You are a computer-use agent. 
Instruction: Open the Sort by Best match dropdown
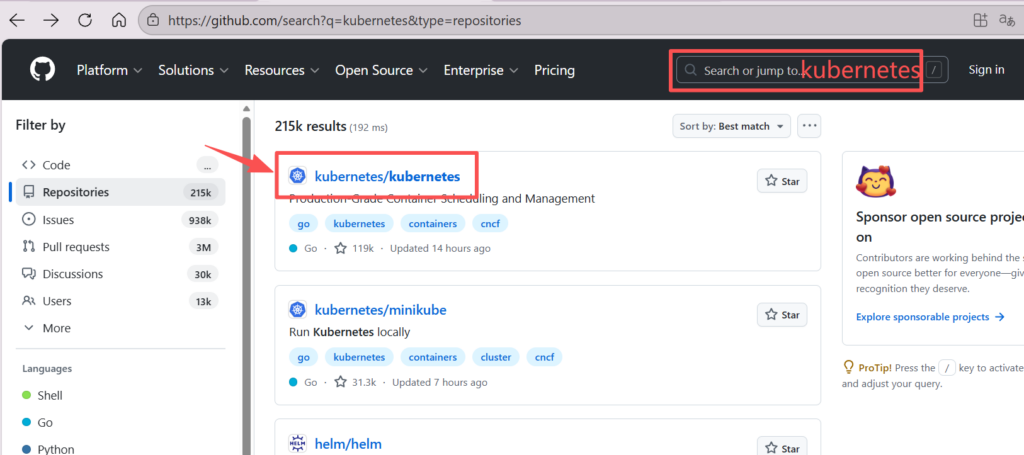731,126
